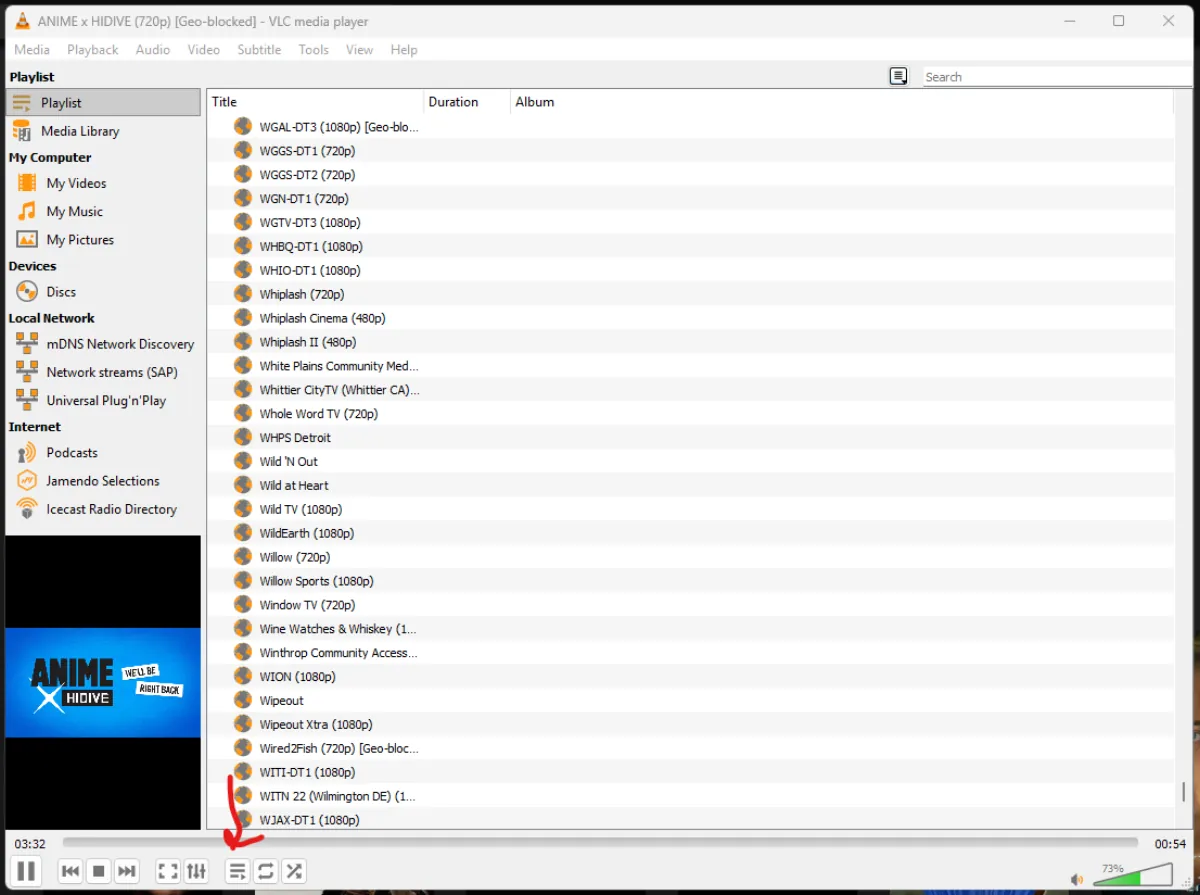Open the Help menu
Image resolution: width=1200 pixels, height=895 pixels.
pos(404,50)
